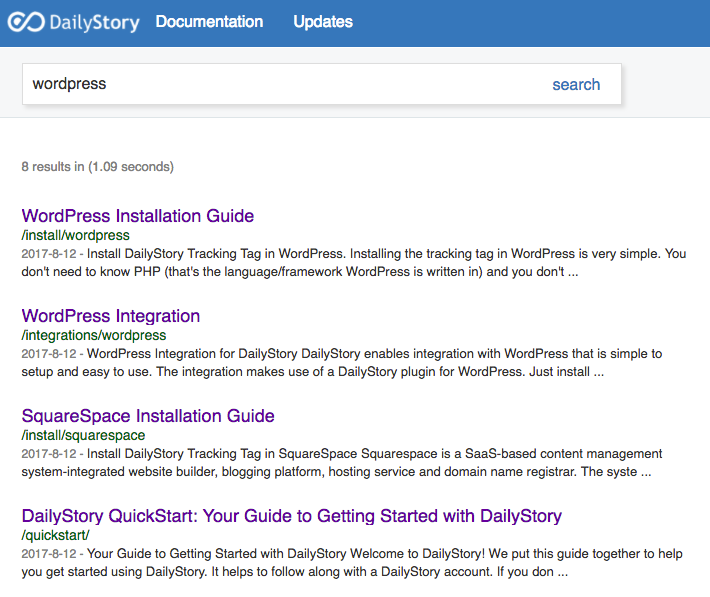Open the Updates menu item
Viewport: 710px width, 597px height.
[323, 22]
